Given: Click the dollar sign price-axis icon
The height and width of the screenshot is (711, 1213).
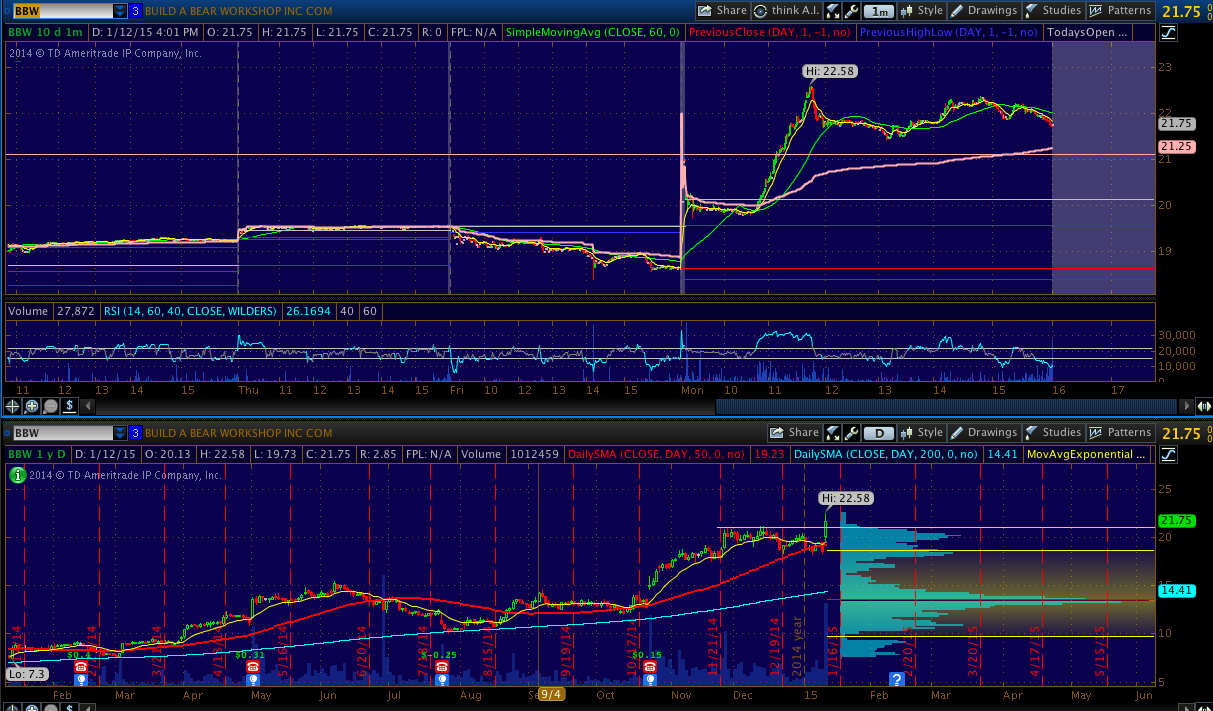Looking at the screenshot, I should [69, 406].
